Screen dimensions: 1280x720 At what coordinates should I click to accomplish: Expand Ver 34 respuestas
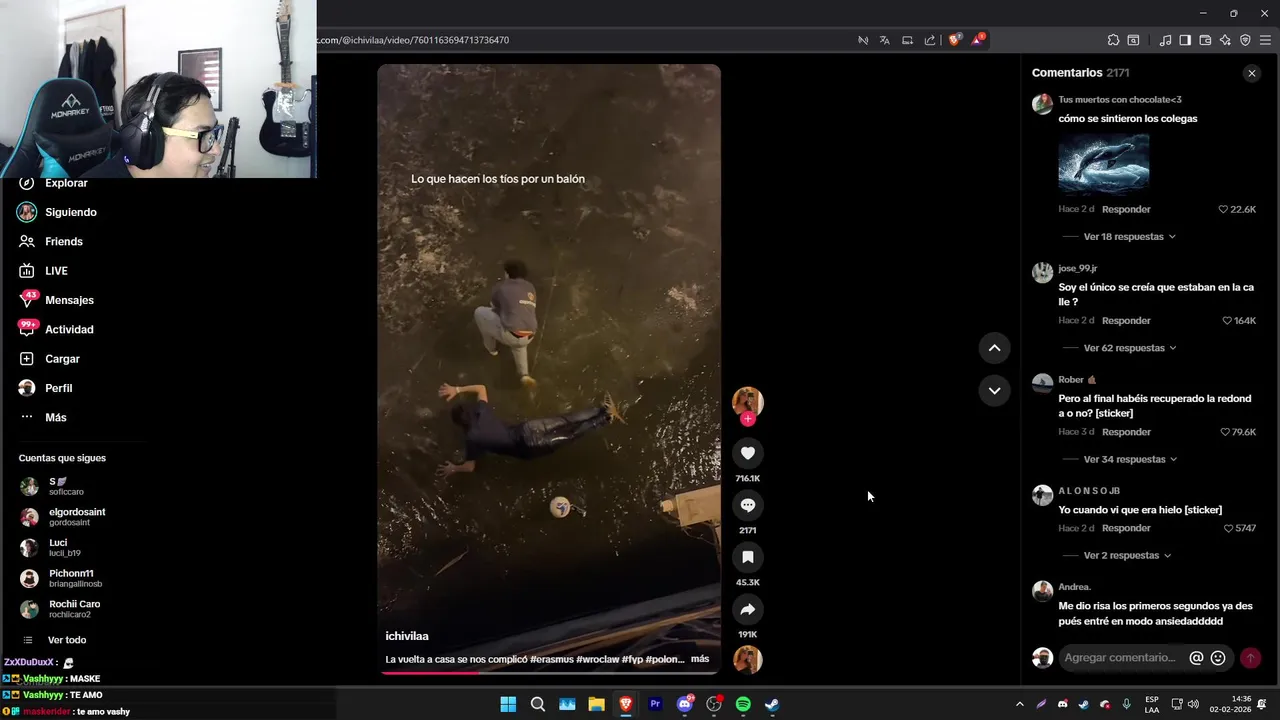tap(1130, 459)
